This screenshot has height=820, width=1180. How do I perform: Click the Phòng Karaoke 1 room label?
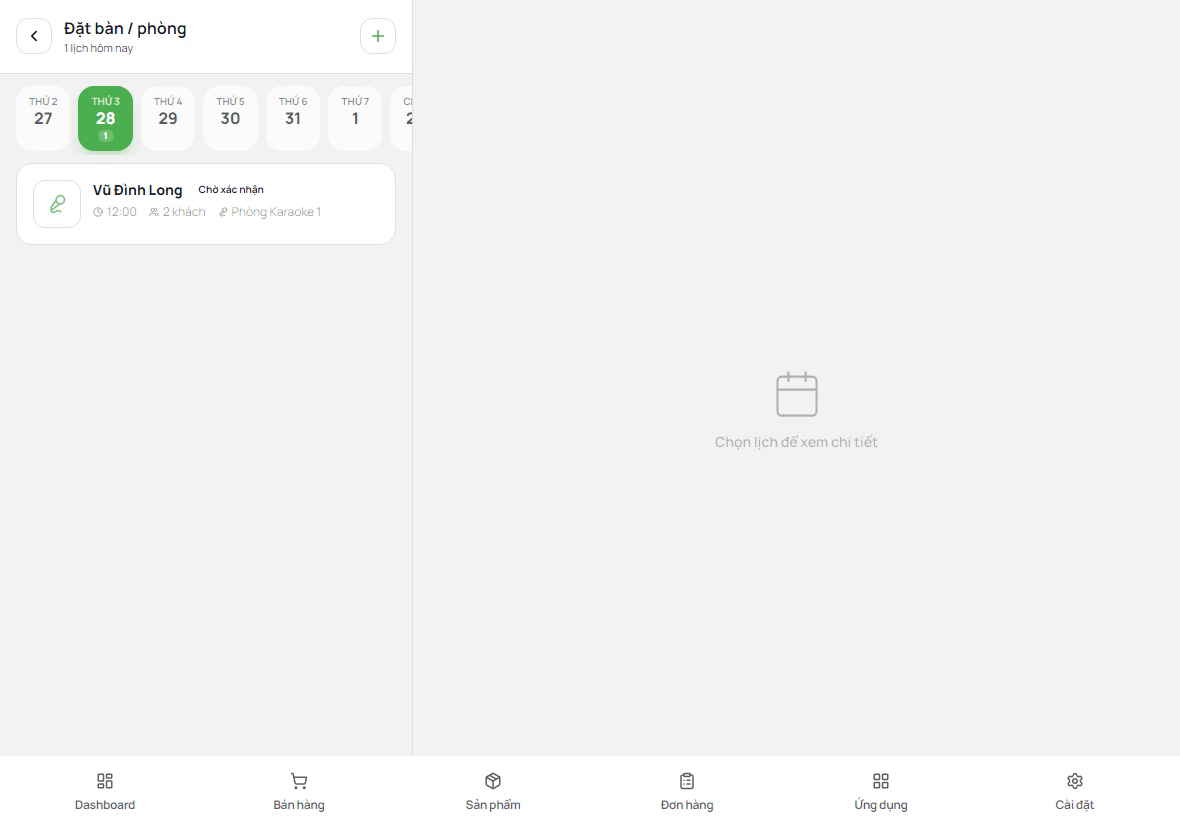(x=270, y=212)
